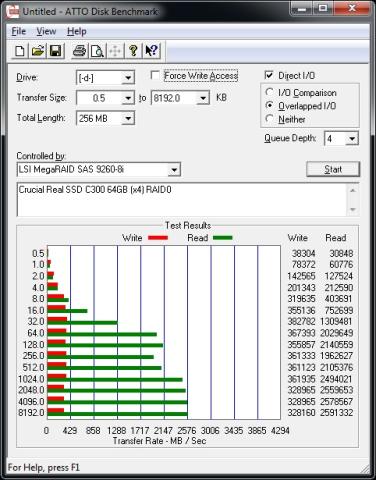This screenshot has height=480, width=376.
Task: Open the Drive dropdown
Action: click(x=128, y=78)
